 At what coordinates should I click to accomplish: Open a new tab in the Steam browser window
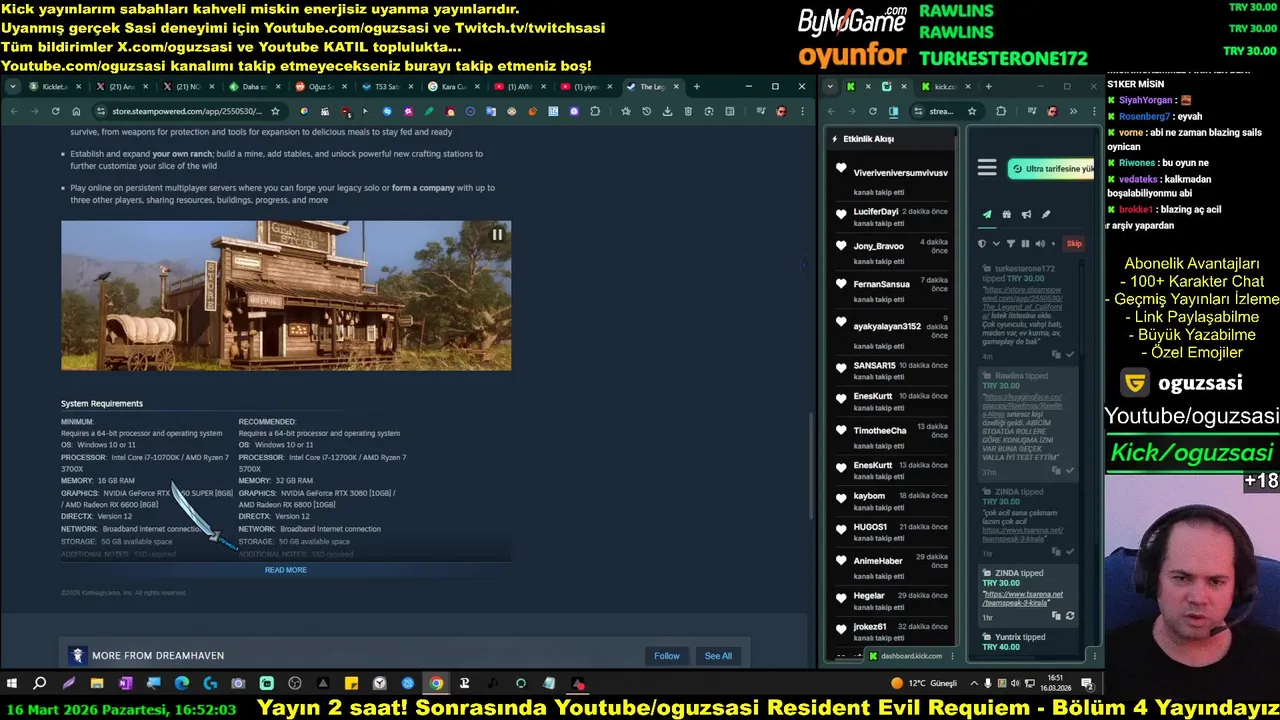(x=696, y=87)
